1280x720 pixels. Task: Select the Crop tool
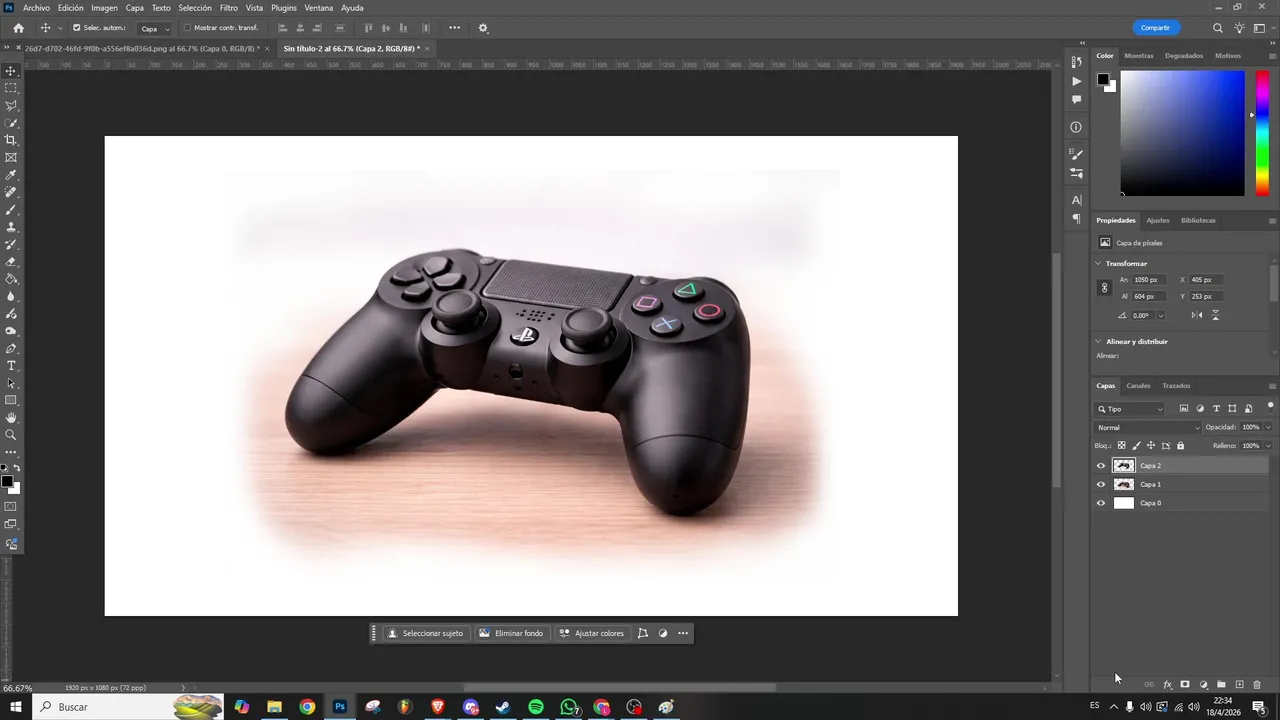pyautogui.click(x=11, y=140)
